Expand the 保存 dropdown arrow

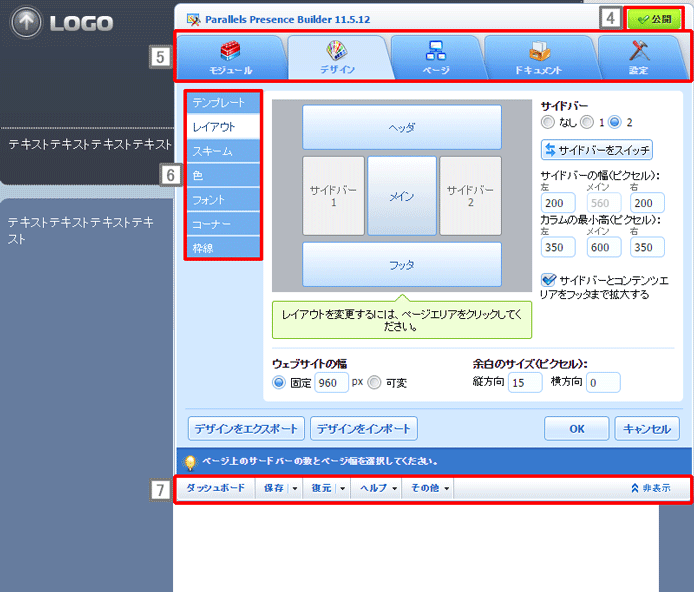pyautogui.click(x=295, y=489)
